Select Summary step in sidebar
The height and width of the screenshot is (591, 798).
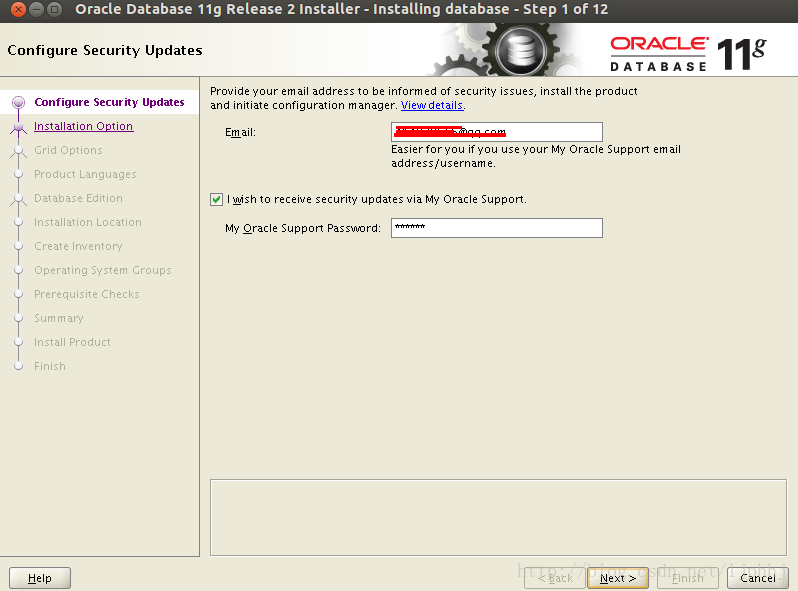(x=59, y=318)
